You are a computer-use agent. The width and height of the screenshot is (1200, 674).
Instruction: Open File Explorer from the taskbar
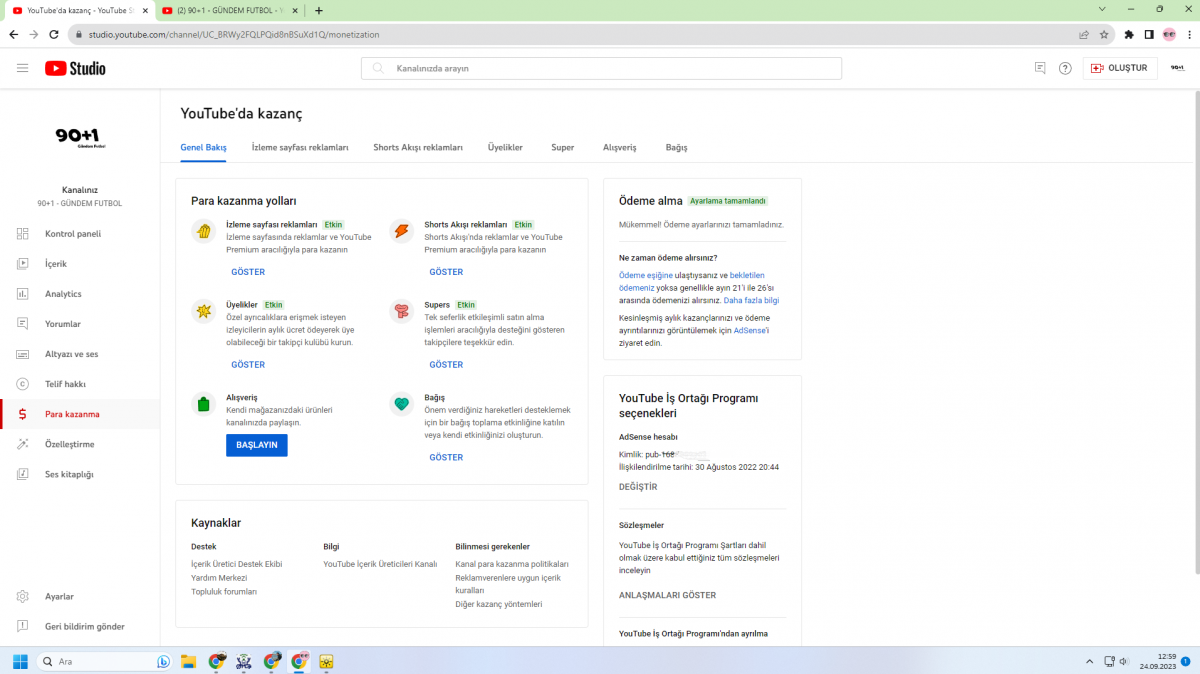(x=188, y=661)
